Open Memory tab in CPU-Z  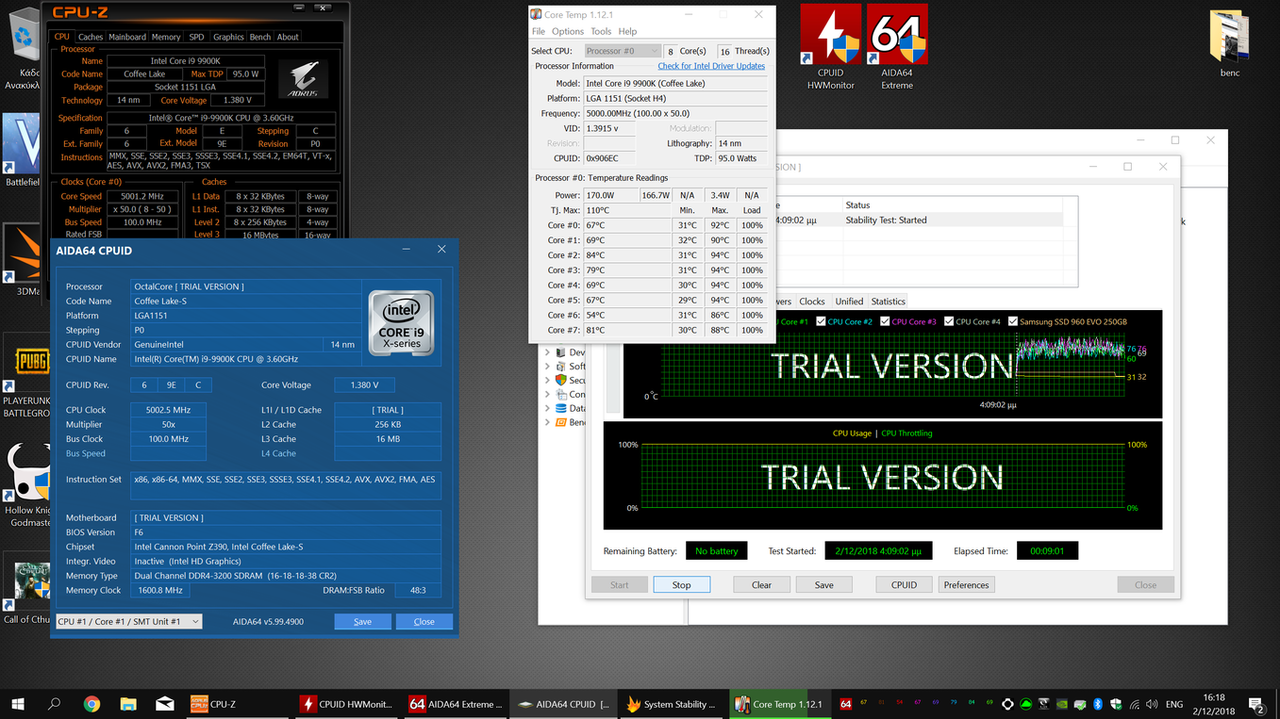click(x=166, y=37)
